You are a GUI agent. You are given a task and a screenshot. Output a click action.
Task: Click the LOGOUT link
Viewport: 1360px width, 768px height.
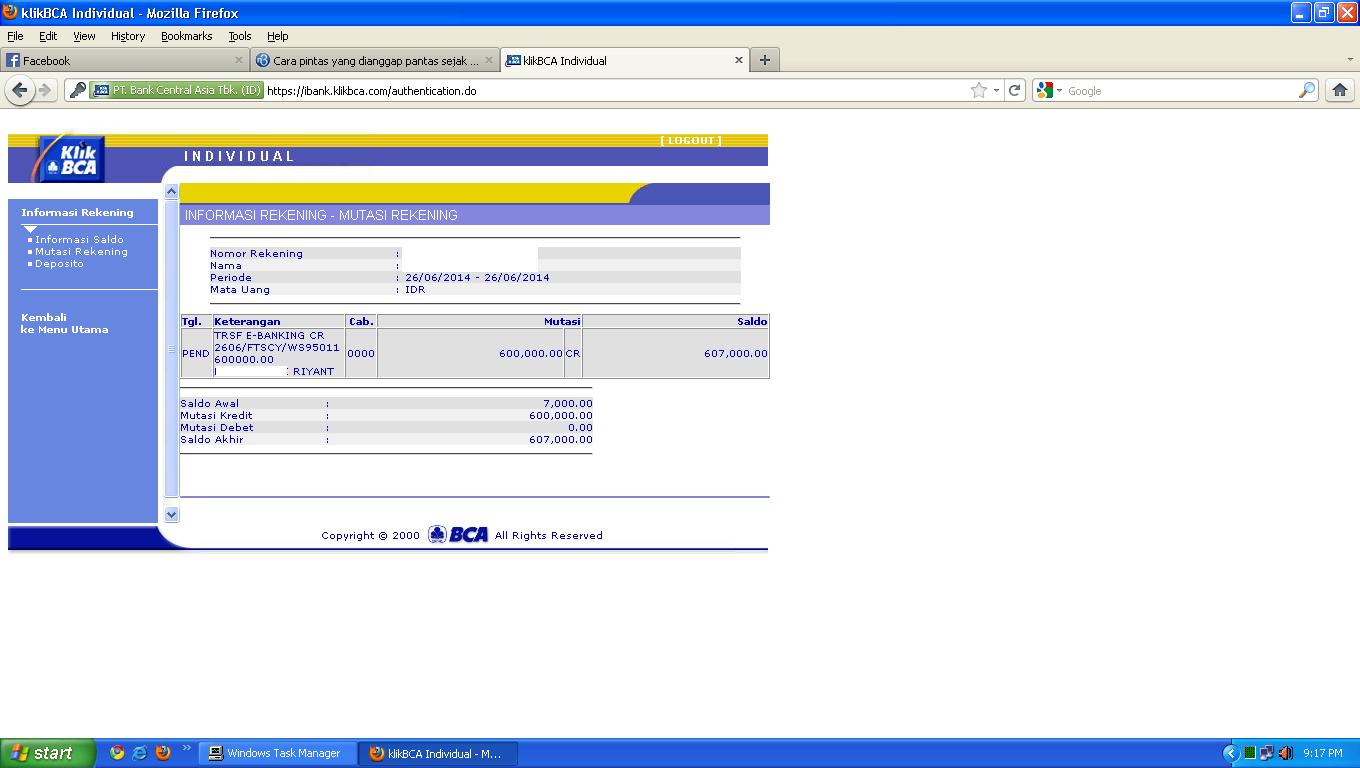(x=690, y=140)
